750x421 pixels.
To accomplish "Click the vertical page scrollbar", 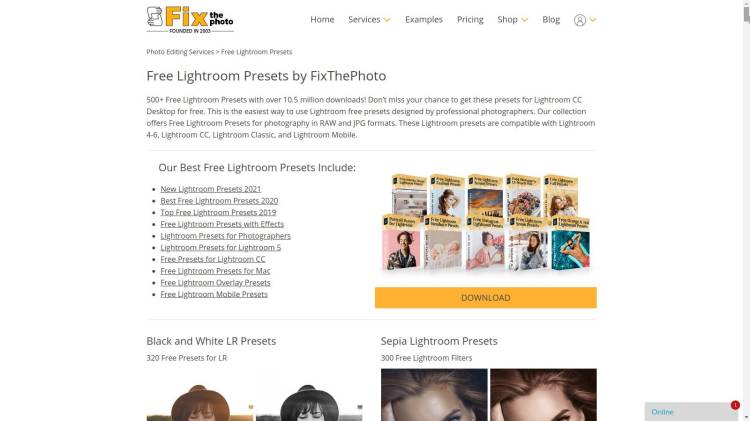I will pyautogui.click(x=746, y=210).
